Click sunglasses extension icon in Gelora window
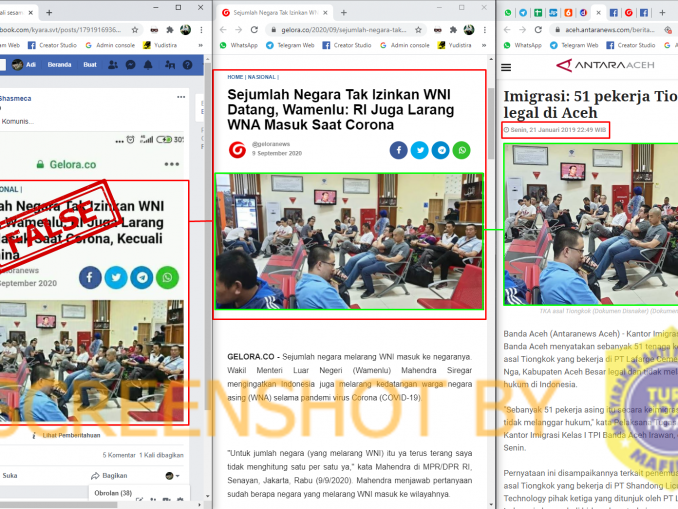This screenshot has height=509, width=678. coord(438,30)
